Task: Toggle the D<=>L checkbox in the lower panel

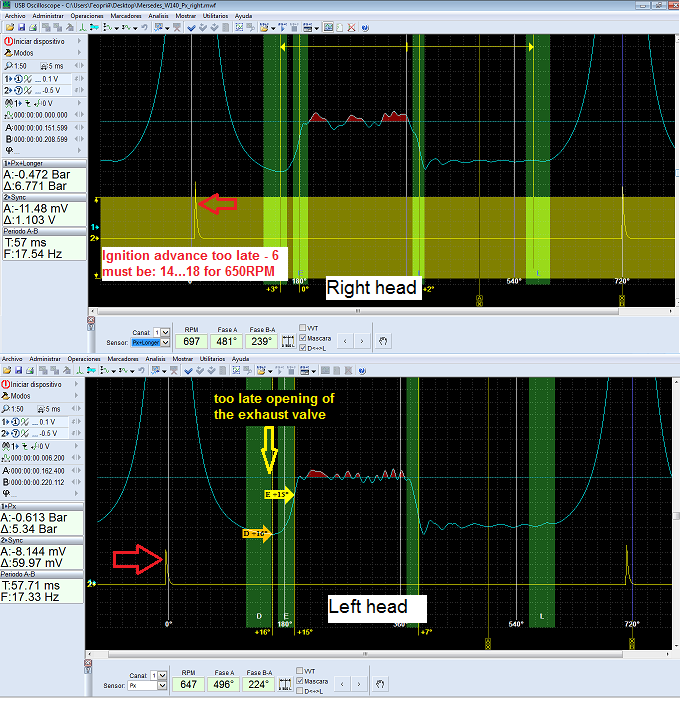Action: click(x=300, y=691)
